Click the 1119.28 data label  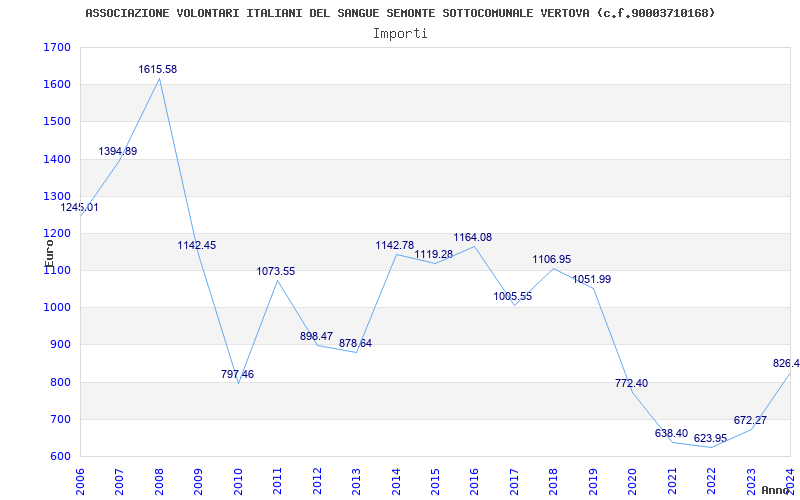434,255
